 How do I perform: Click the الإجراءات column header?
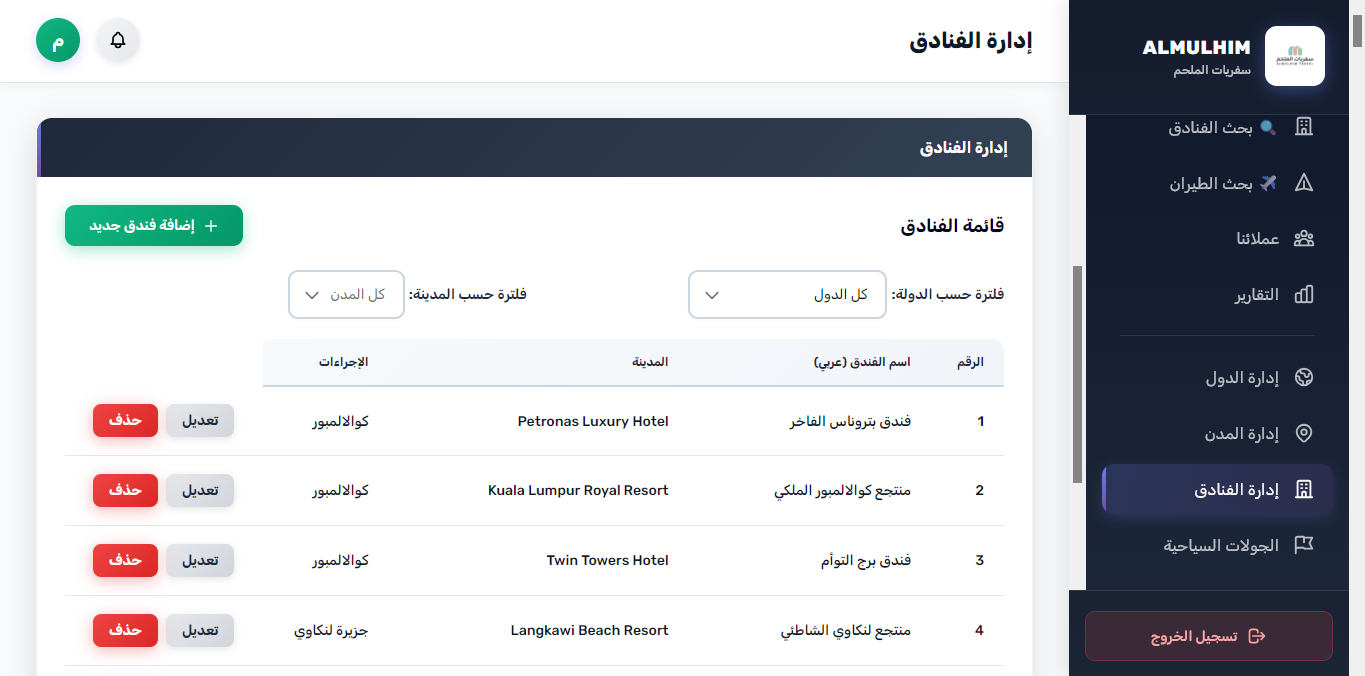click(344, 362)
